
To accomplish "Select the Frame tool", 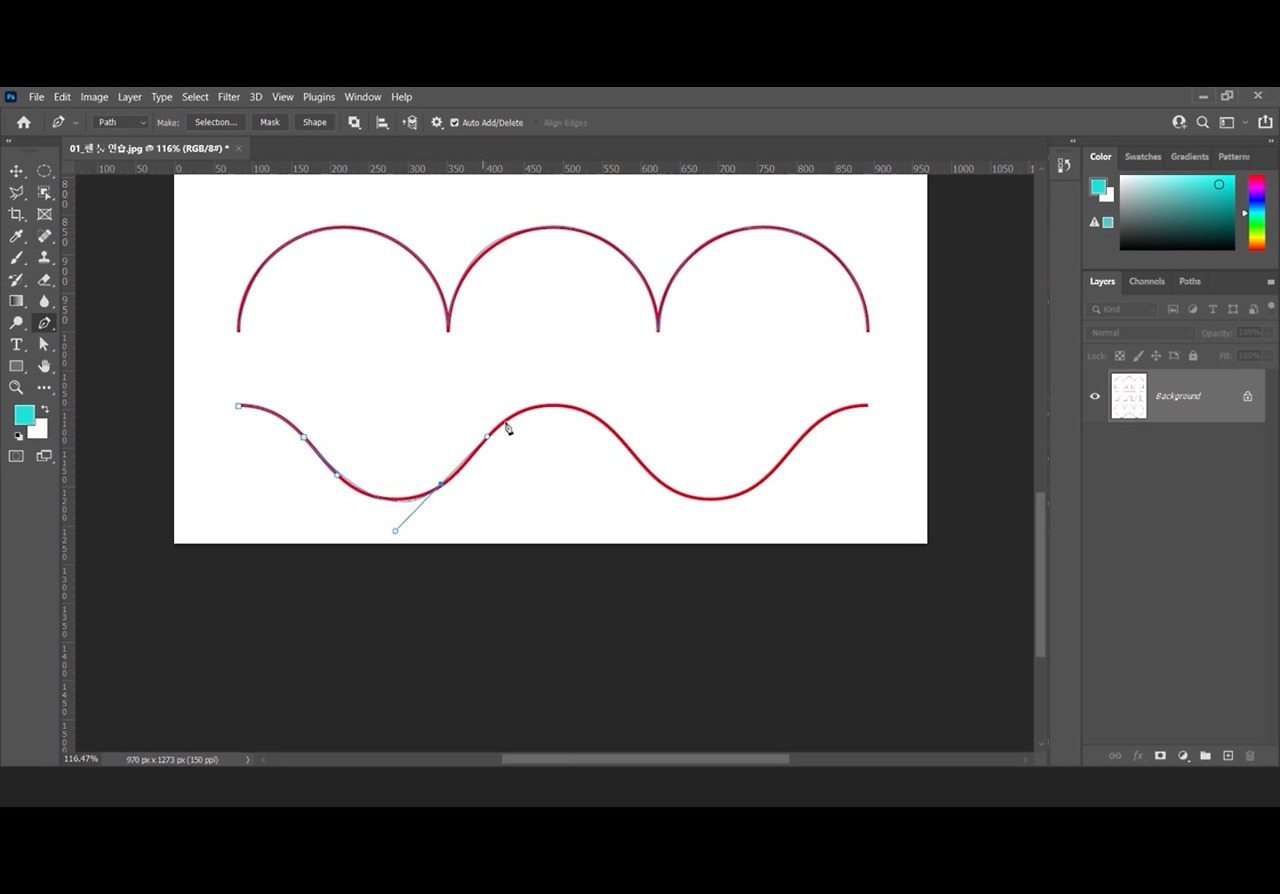I will tap(44, 214).
